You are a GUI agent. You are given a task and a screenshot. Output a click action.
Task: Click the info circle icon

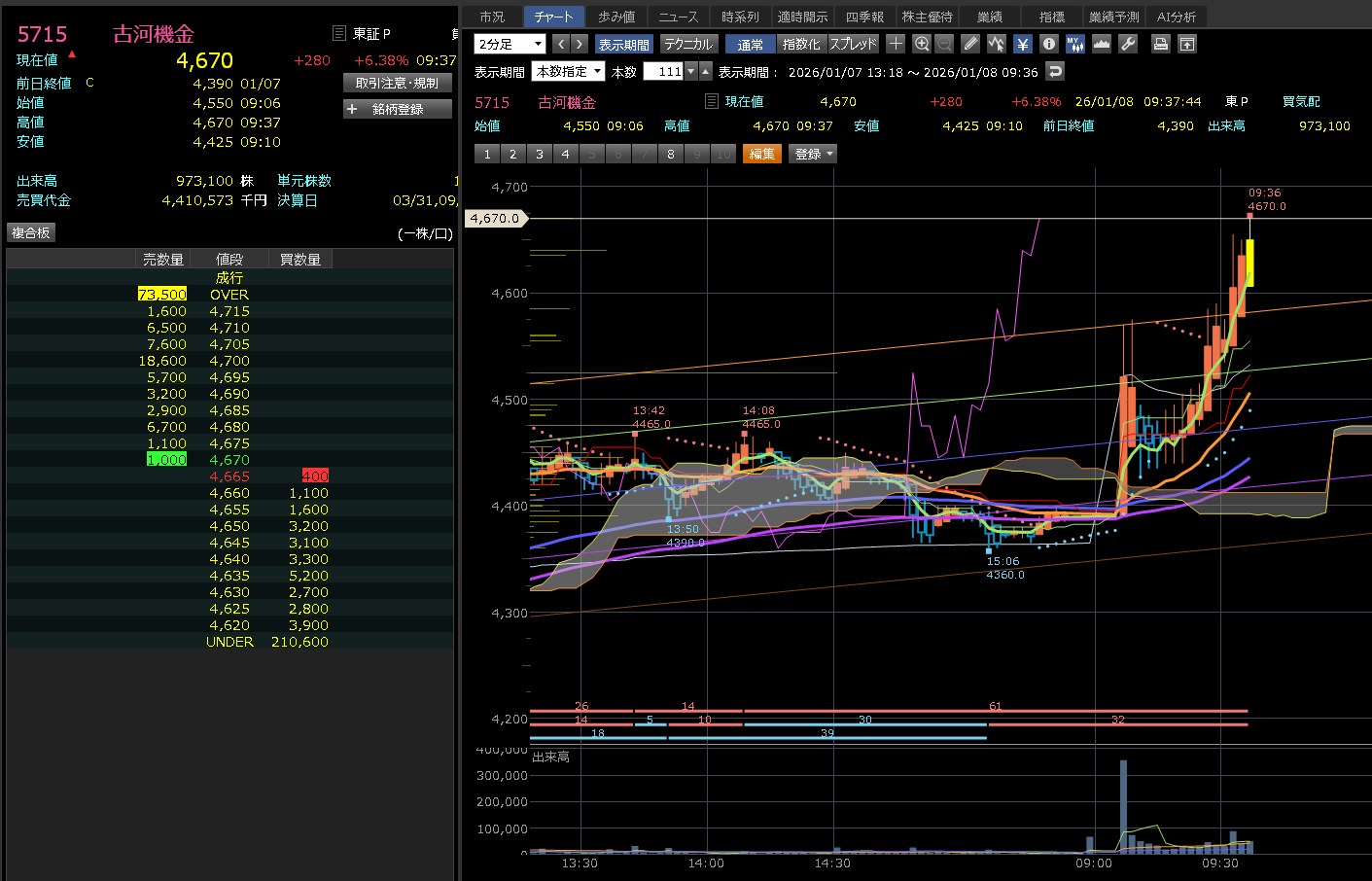click(1048, 44)
